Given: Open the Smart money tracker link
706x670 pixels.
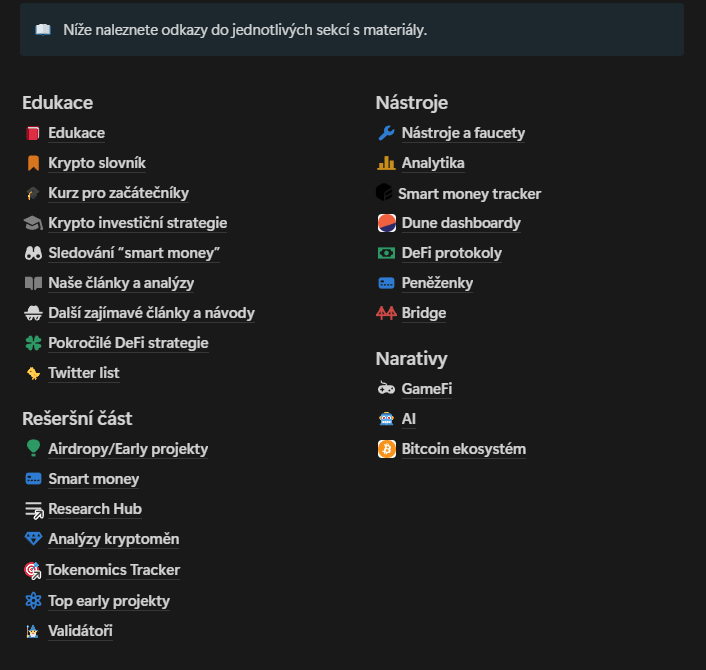Looking at the screenshot, I should click(x=469, y=194).
